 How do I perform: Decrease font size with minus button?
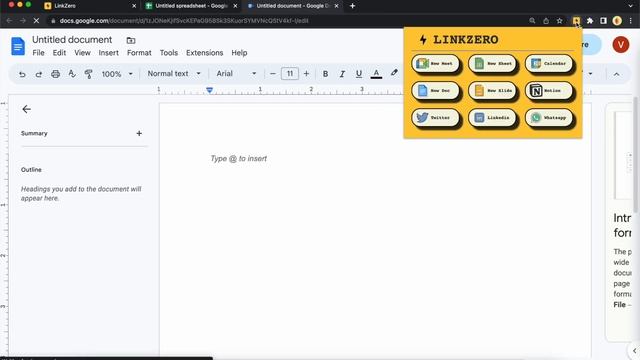273,74
